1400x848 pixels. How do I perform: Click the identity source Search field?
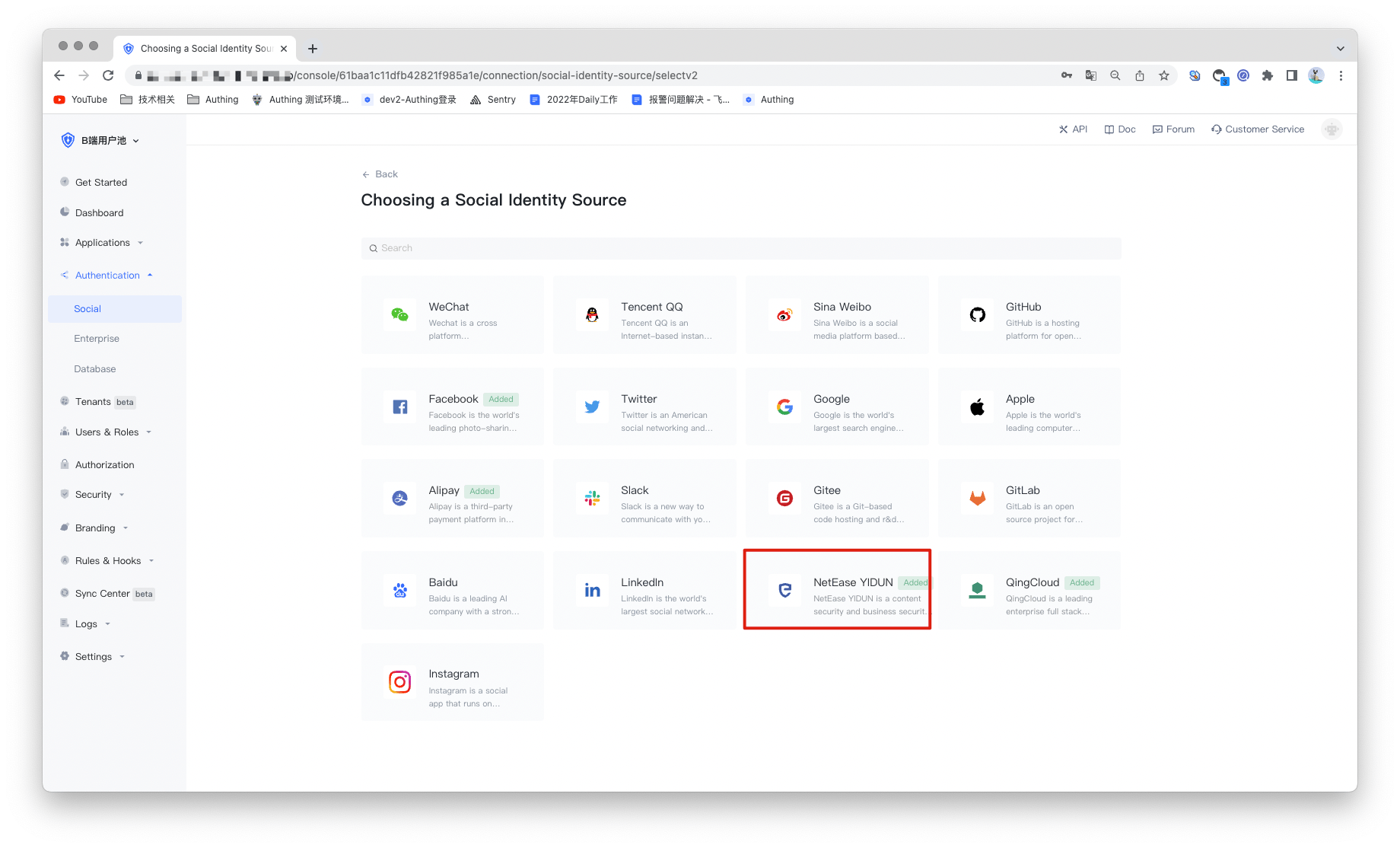click(x=740, y=248)
